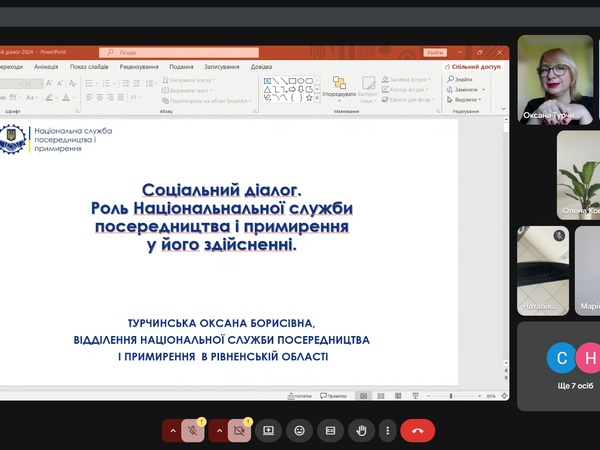Viewport: 600px width, 450px height.
Task: Click the red leave call button
Action: (417, 430)
